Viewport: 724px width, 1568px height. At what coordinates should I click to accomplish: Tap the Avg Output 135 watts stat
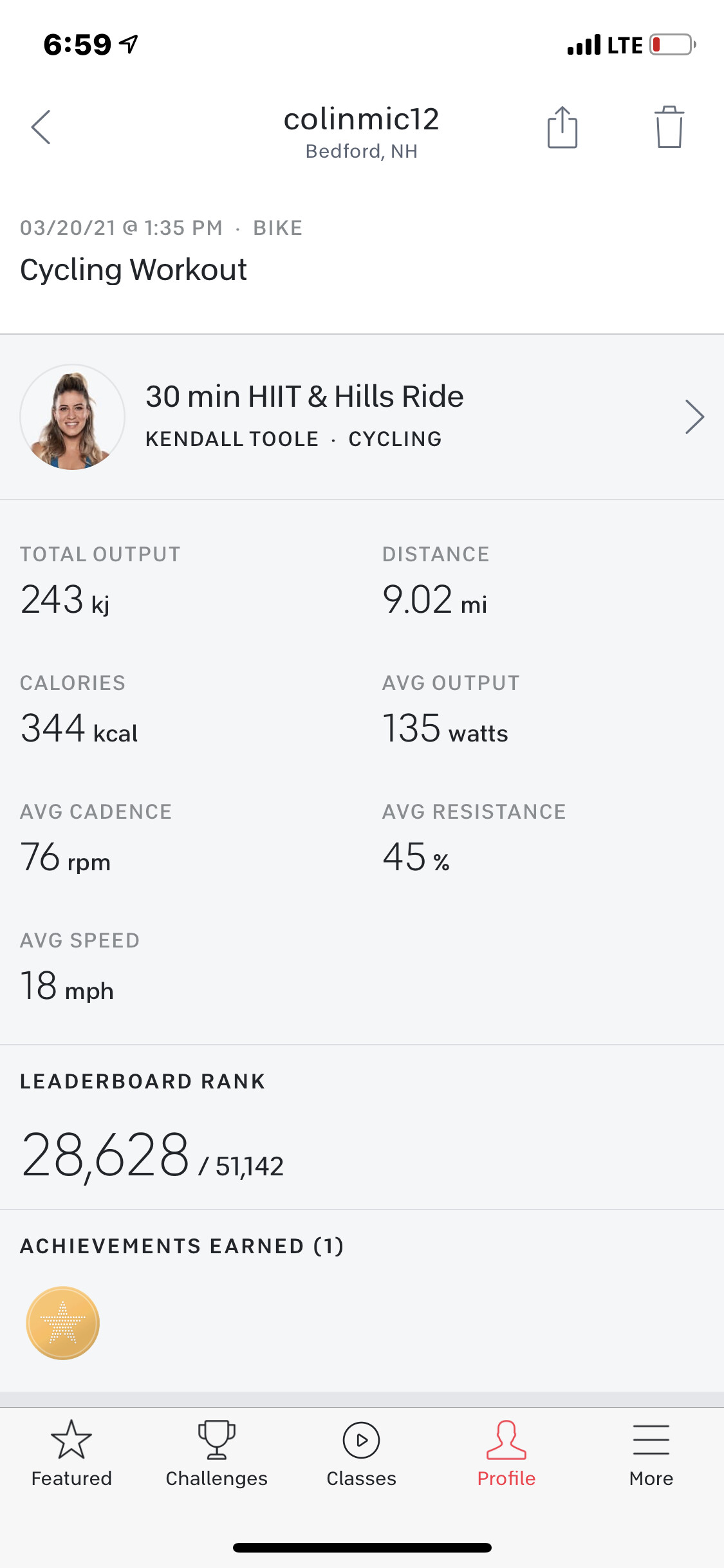click(x=445, y=729)
